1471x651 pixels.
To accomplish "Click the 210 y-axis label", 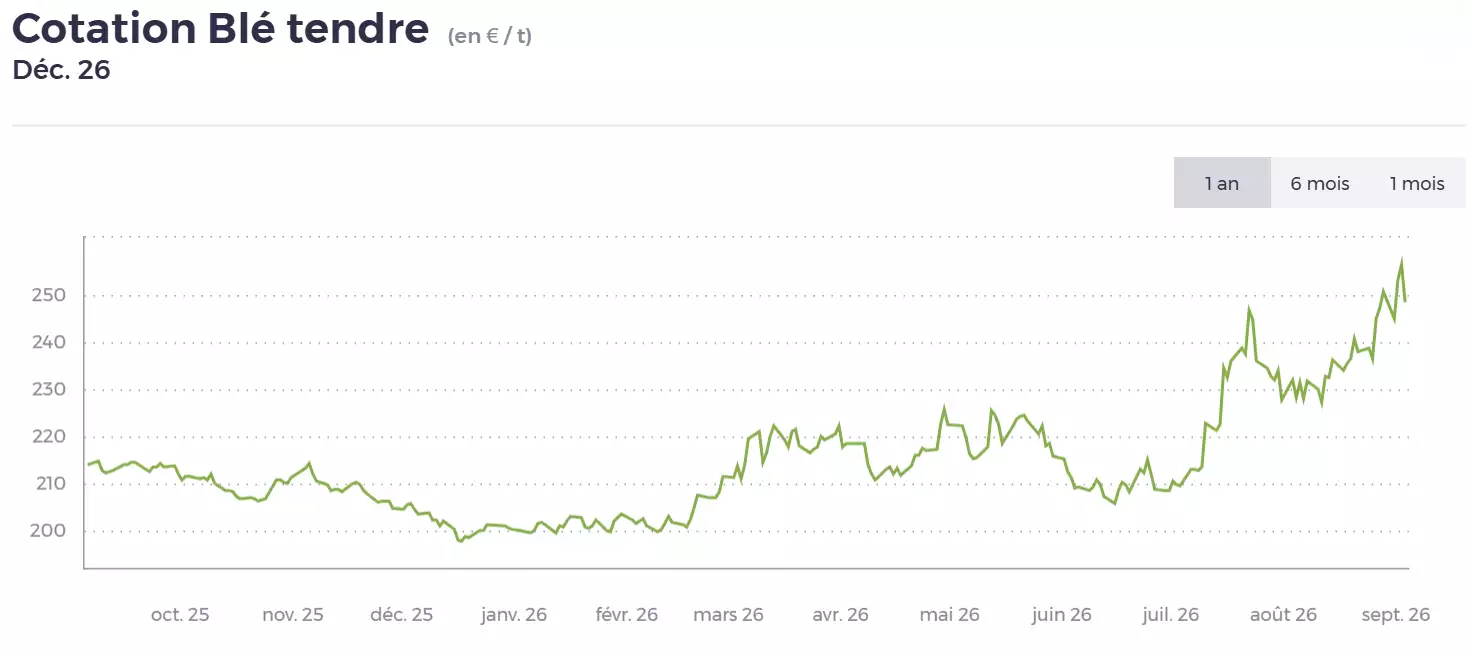I will [x=49, y=484].
